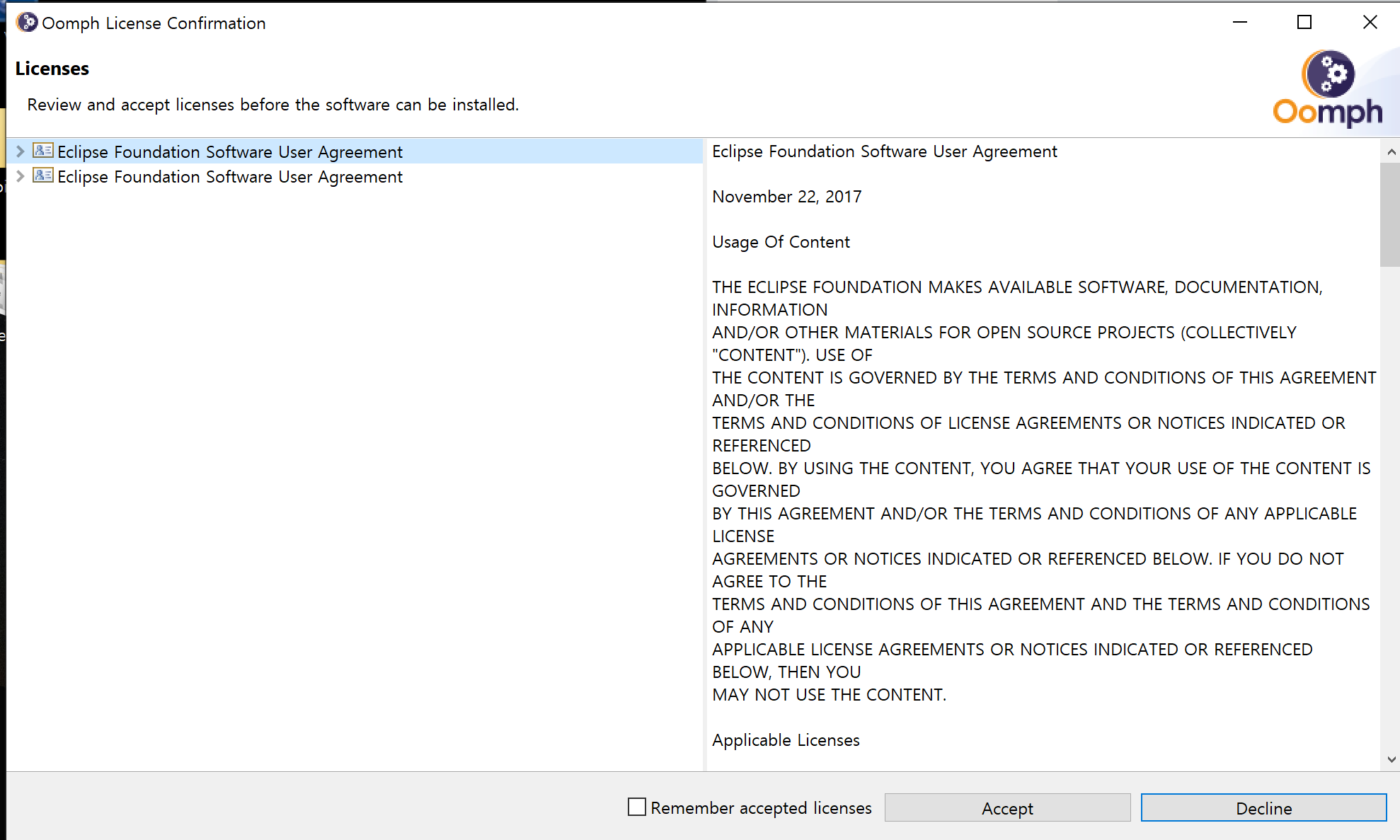Click the Applicable Licenses heading text
Image resolution: width=1400 pixels, height=840 pixels.
tap(786, 740)
